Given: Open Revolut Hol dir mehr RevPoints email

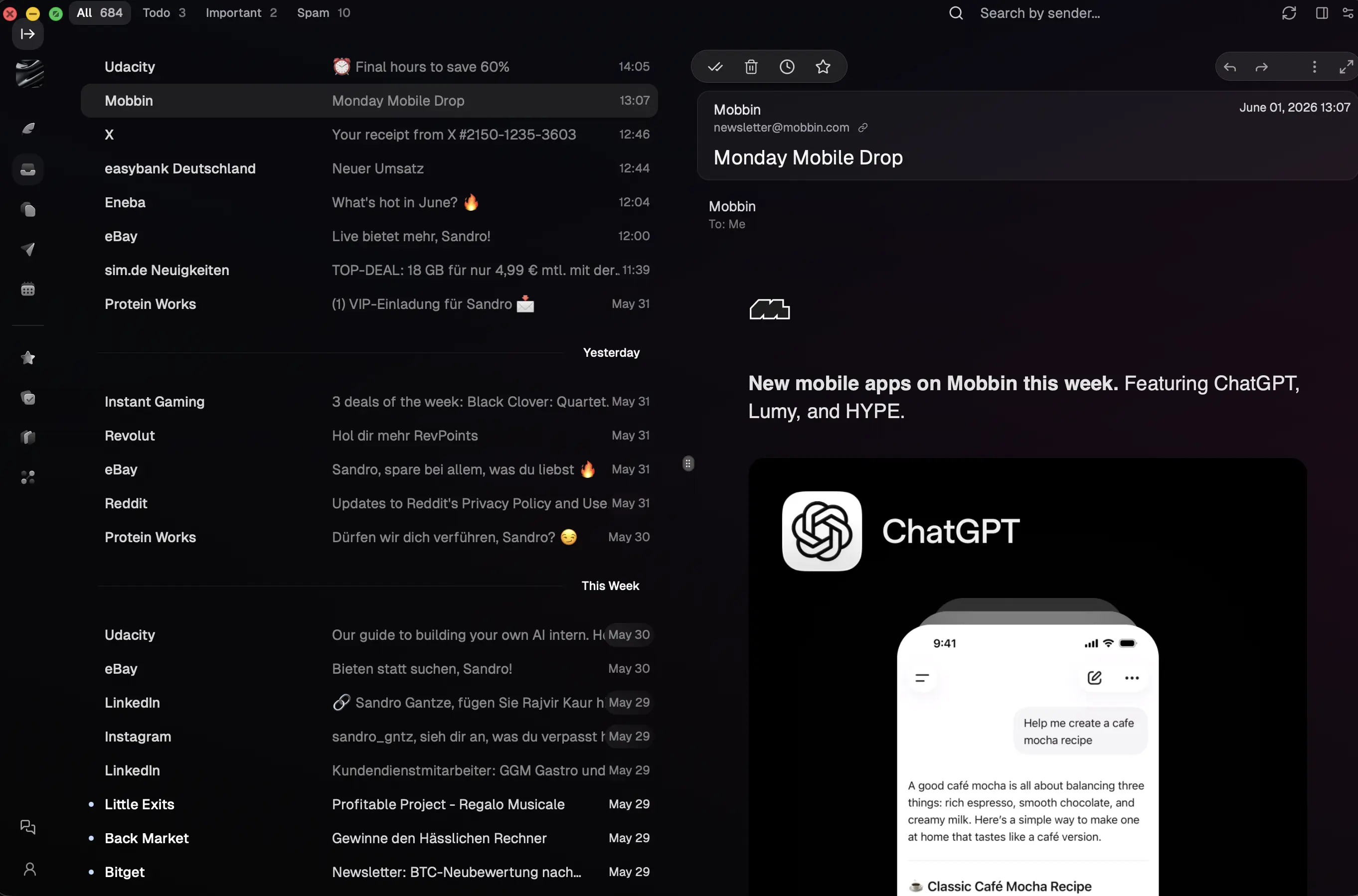Looking at the screenshot, I should point(369,436).
